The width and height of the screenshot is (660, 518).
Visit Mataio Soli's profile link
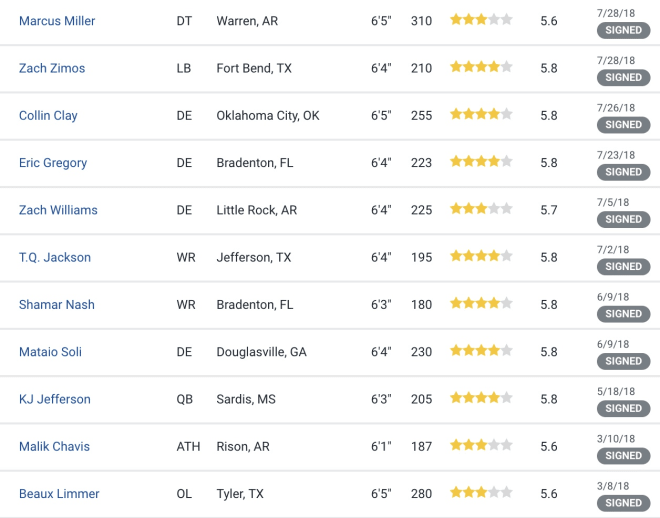50,352
